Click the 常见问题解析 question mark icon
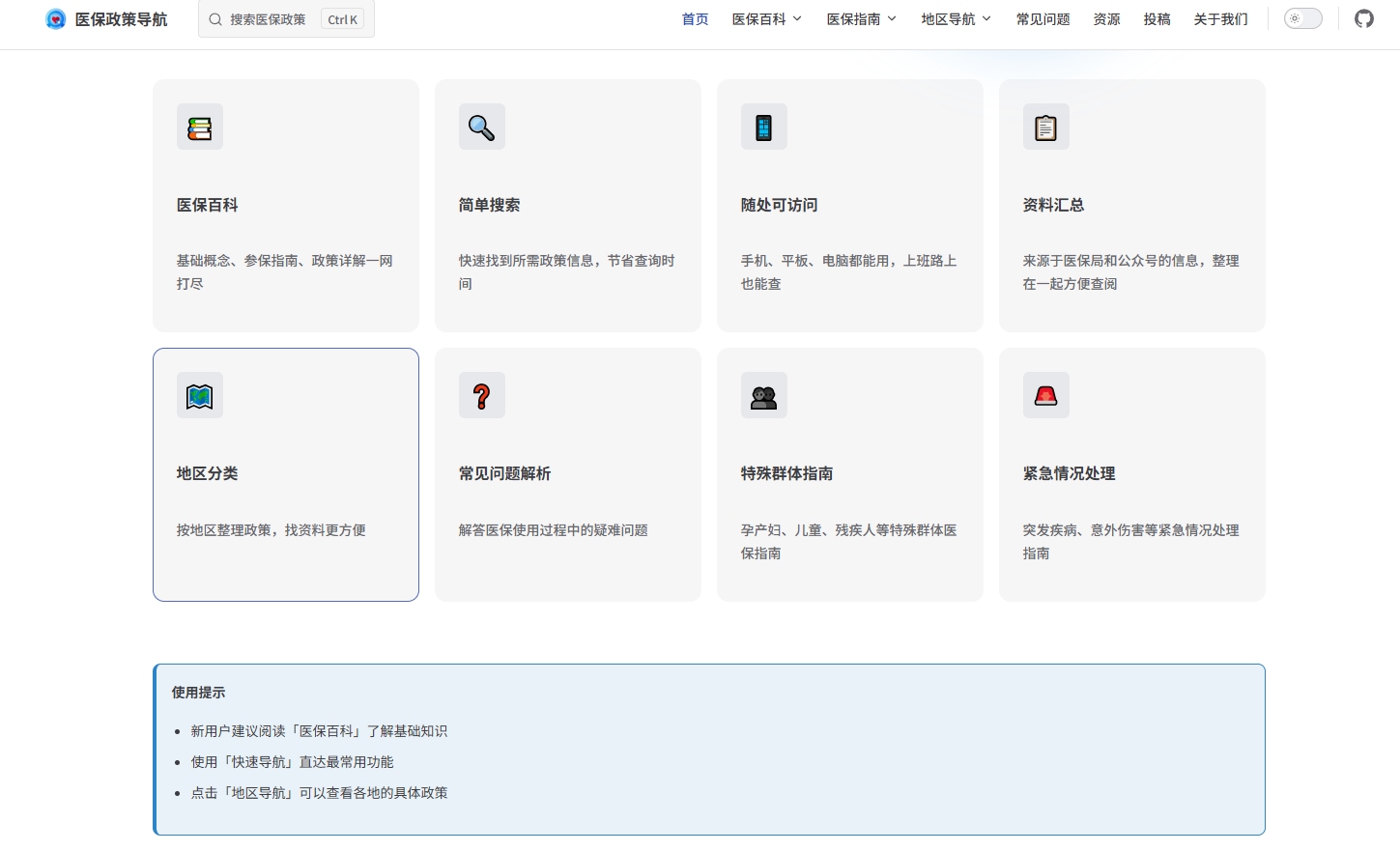Image resolution: width=1400 pixels, height=851 pixels. 481,395
